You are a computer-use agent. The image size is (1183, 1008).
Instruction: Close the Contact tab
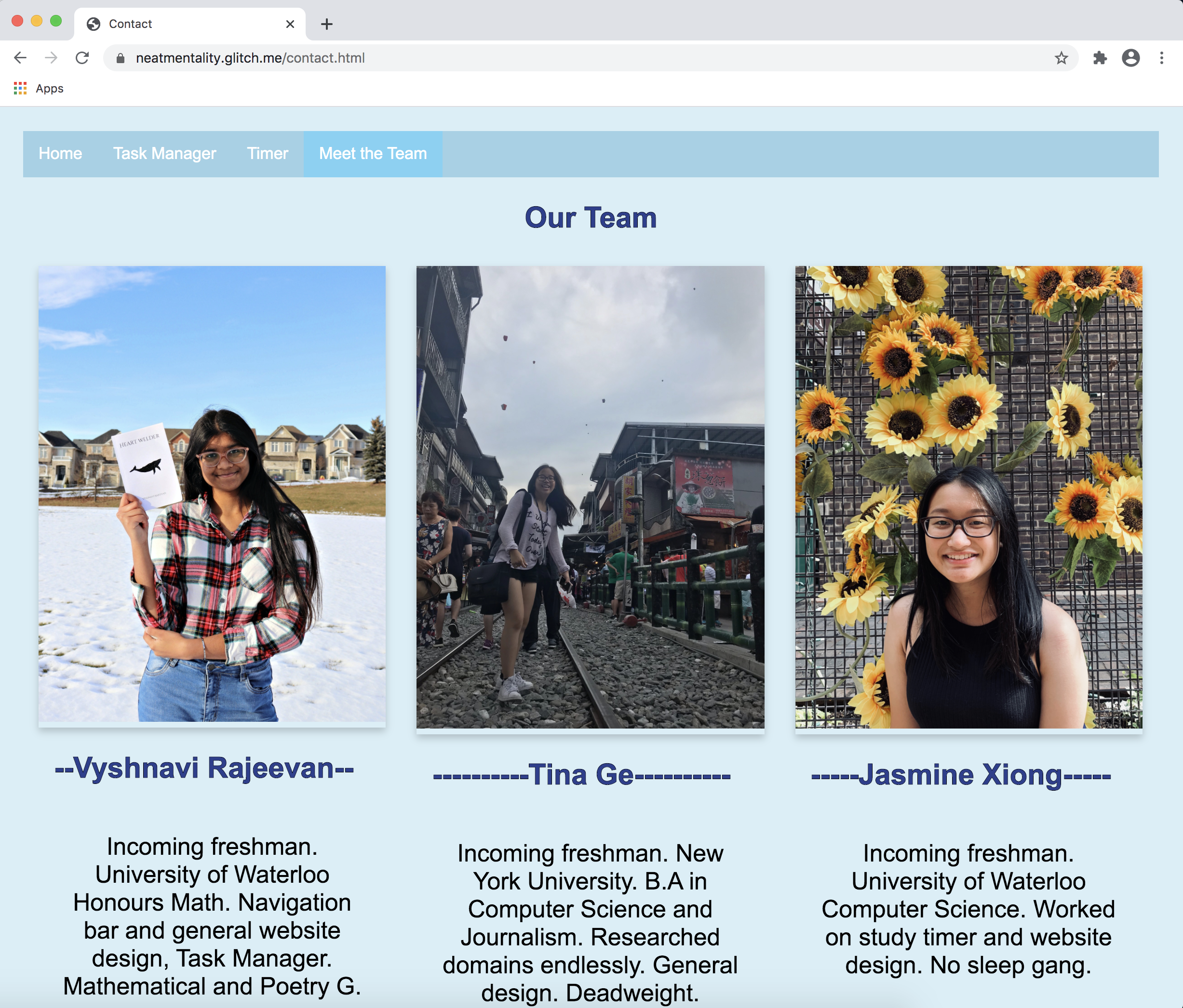tap(290, 24)
